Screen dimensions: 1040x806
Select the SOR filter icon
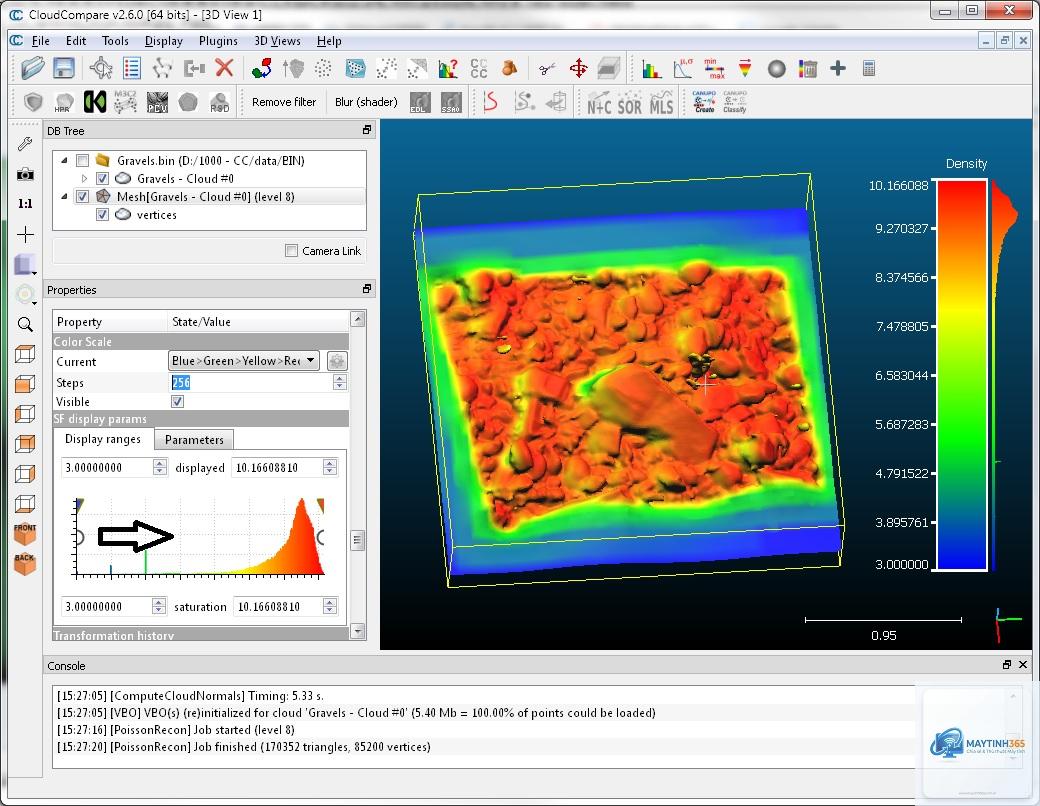[629, 103]
